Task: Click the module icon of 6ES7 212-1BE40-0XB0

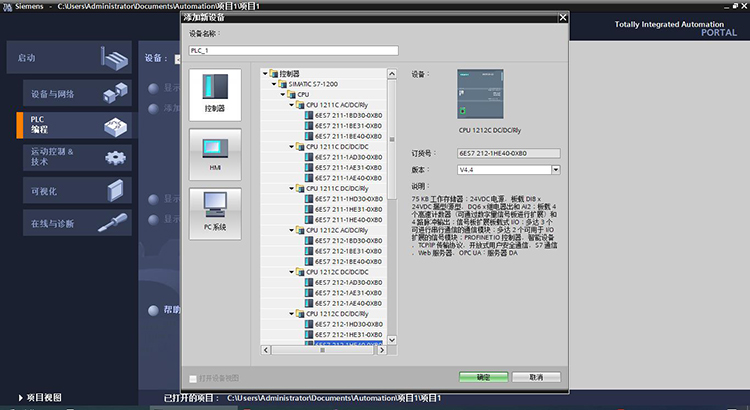Action: click(309, 262)
